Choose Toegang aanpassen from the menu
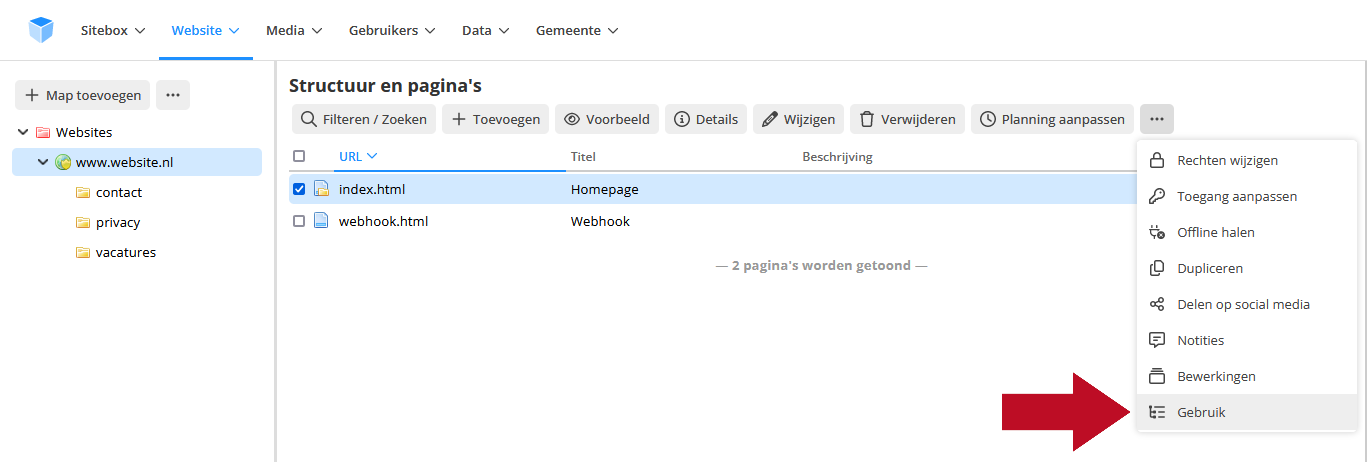Screen dimensions: 1367x462 pyautogui.click(x=1247, y=196)
